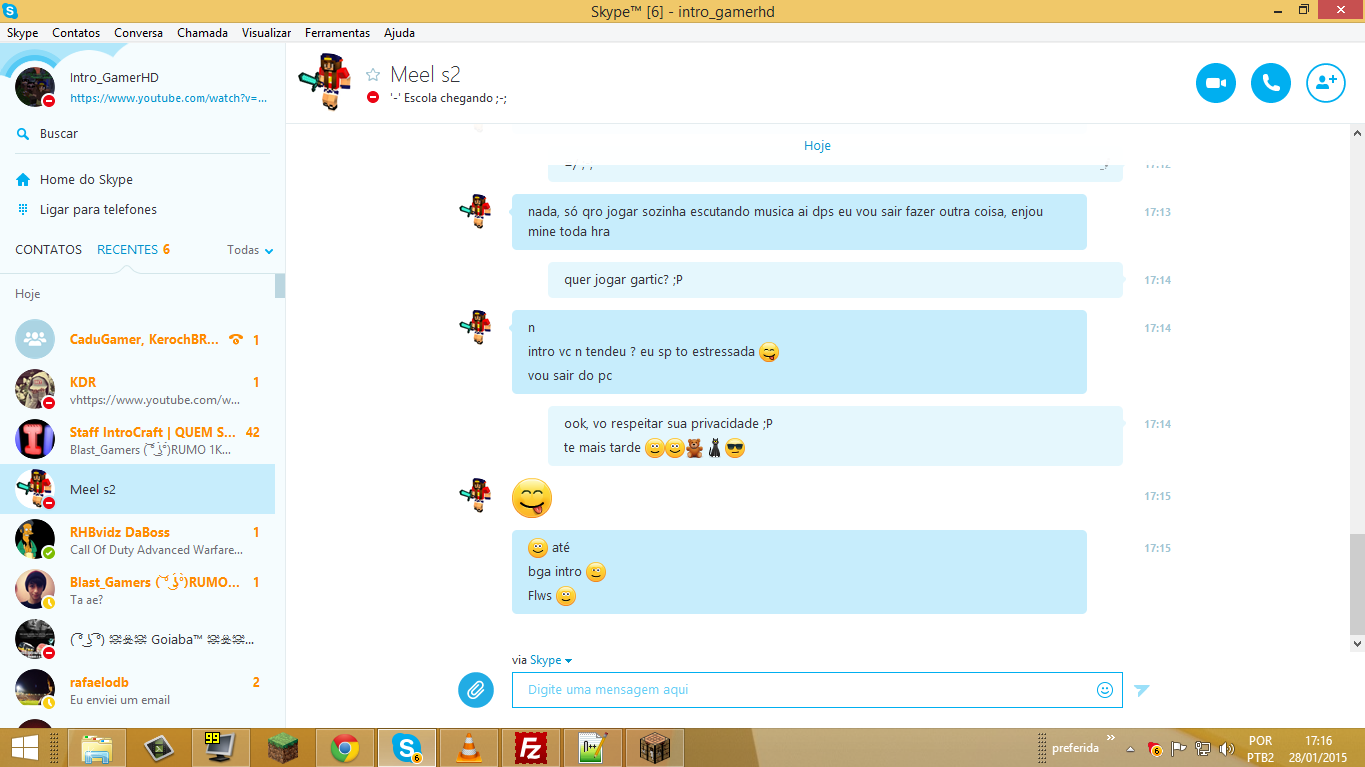The height and width of the screenshot is (767, 1365).
Task: Click the chat scrollbar thumb
Action: 1356,583
